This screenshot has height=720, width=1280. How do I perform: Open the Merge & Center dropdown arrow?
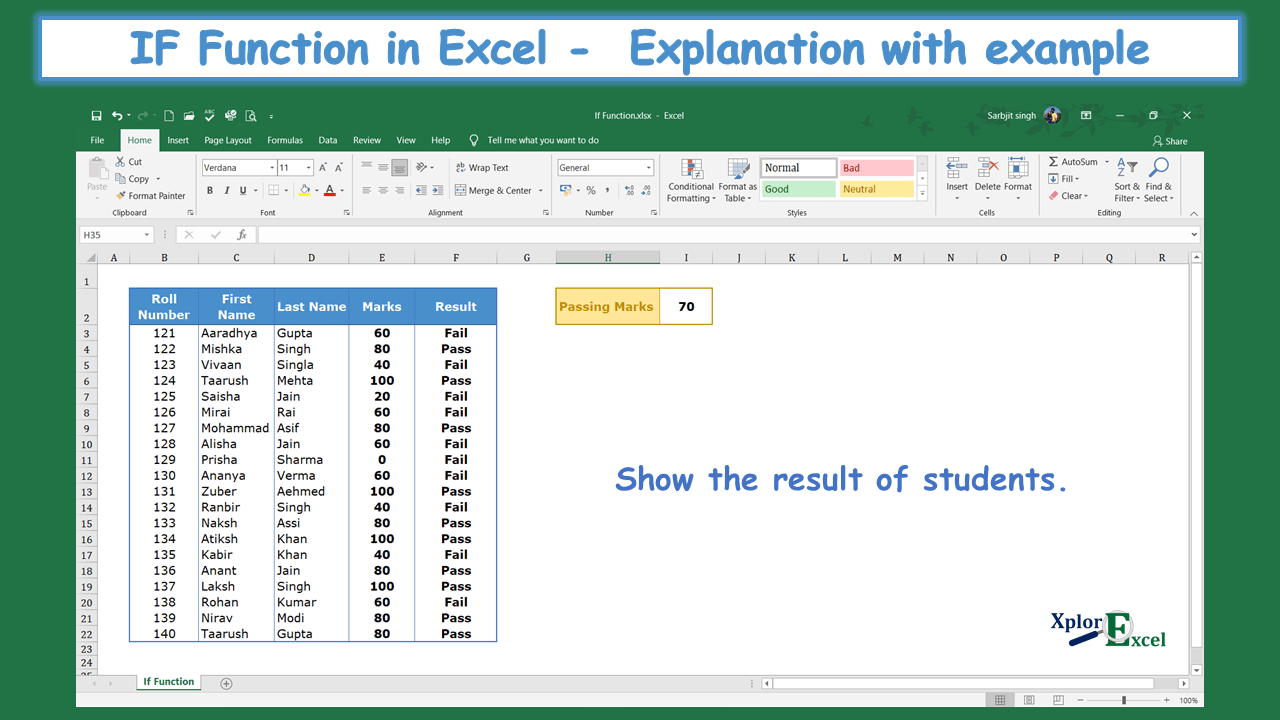pos(541,190)
